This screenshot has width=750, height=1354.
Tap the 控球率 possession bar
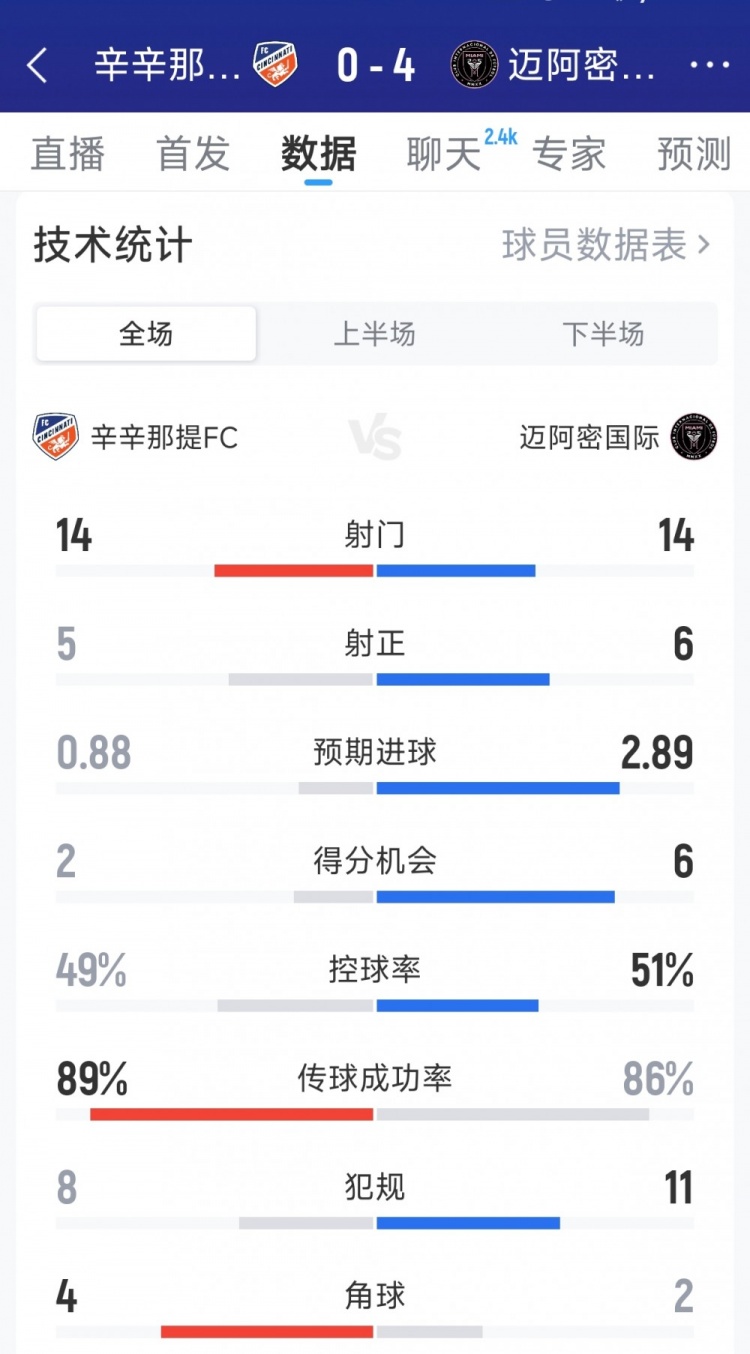(375, 1005)
